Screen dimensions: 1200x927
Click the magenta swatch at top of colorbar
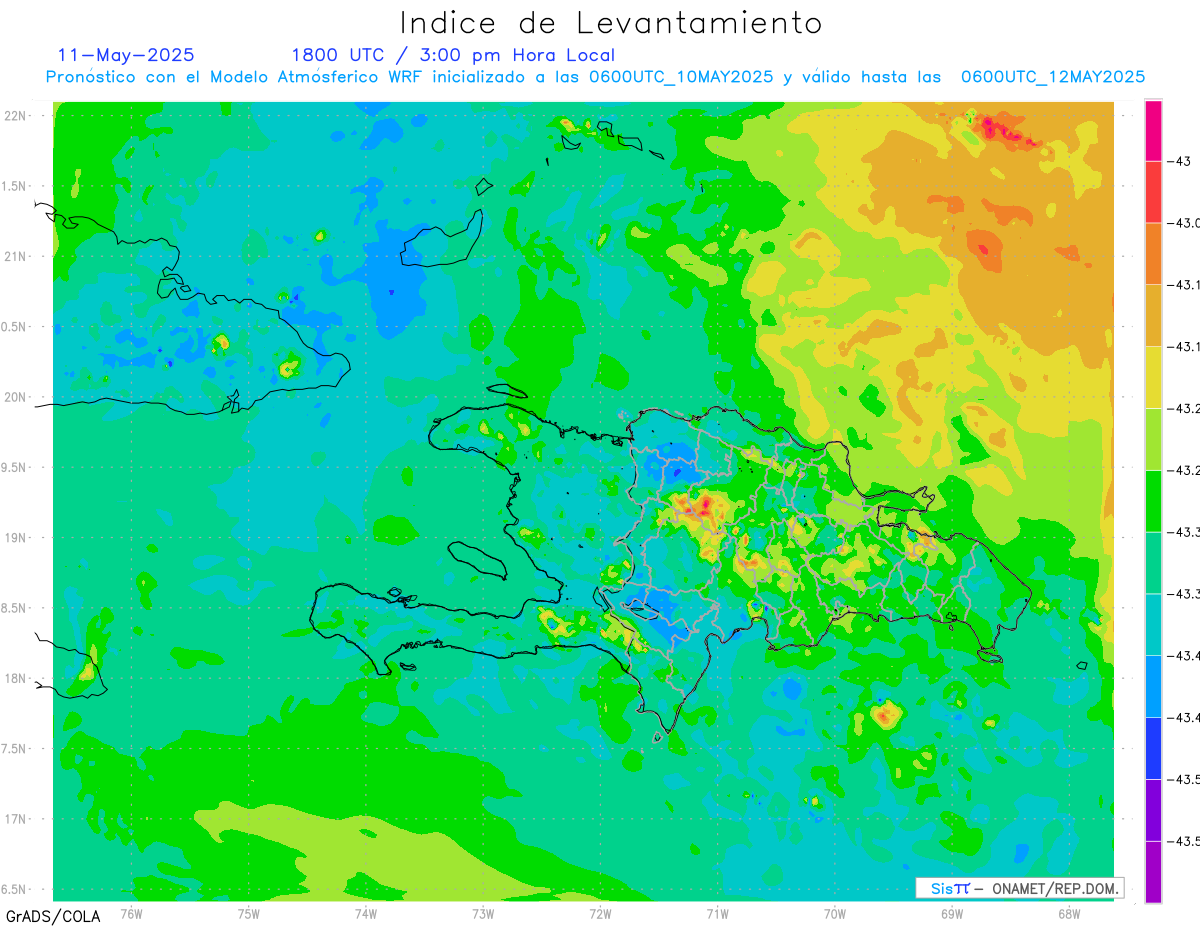point(1153,130)
